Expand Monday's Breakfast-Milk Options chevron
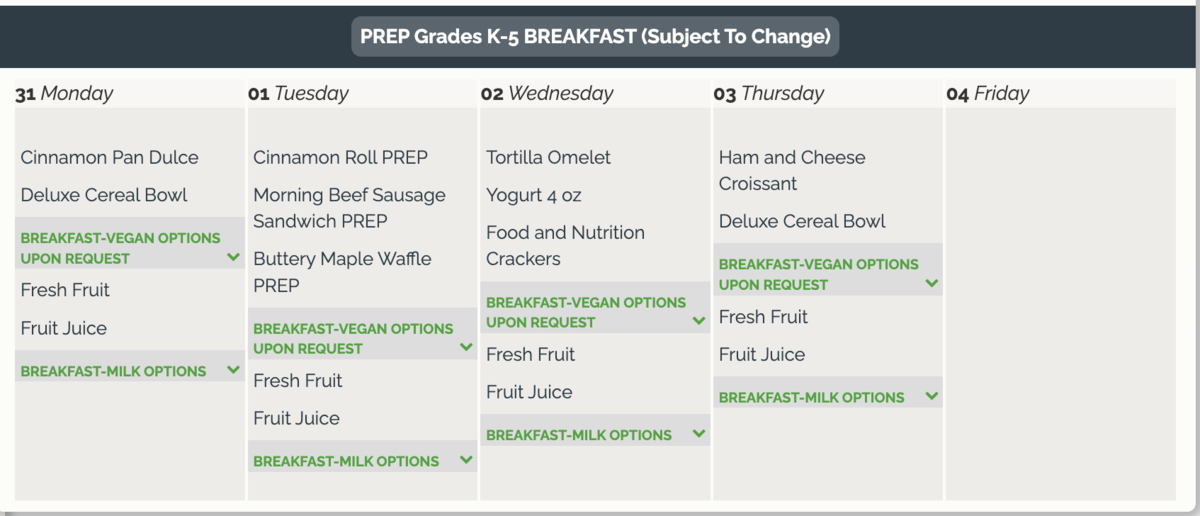Screen dimensions: 1200x516 pyautogui.click(x=233, y=370)
